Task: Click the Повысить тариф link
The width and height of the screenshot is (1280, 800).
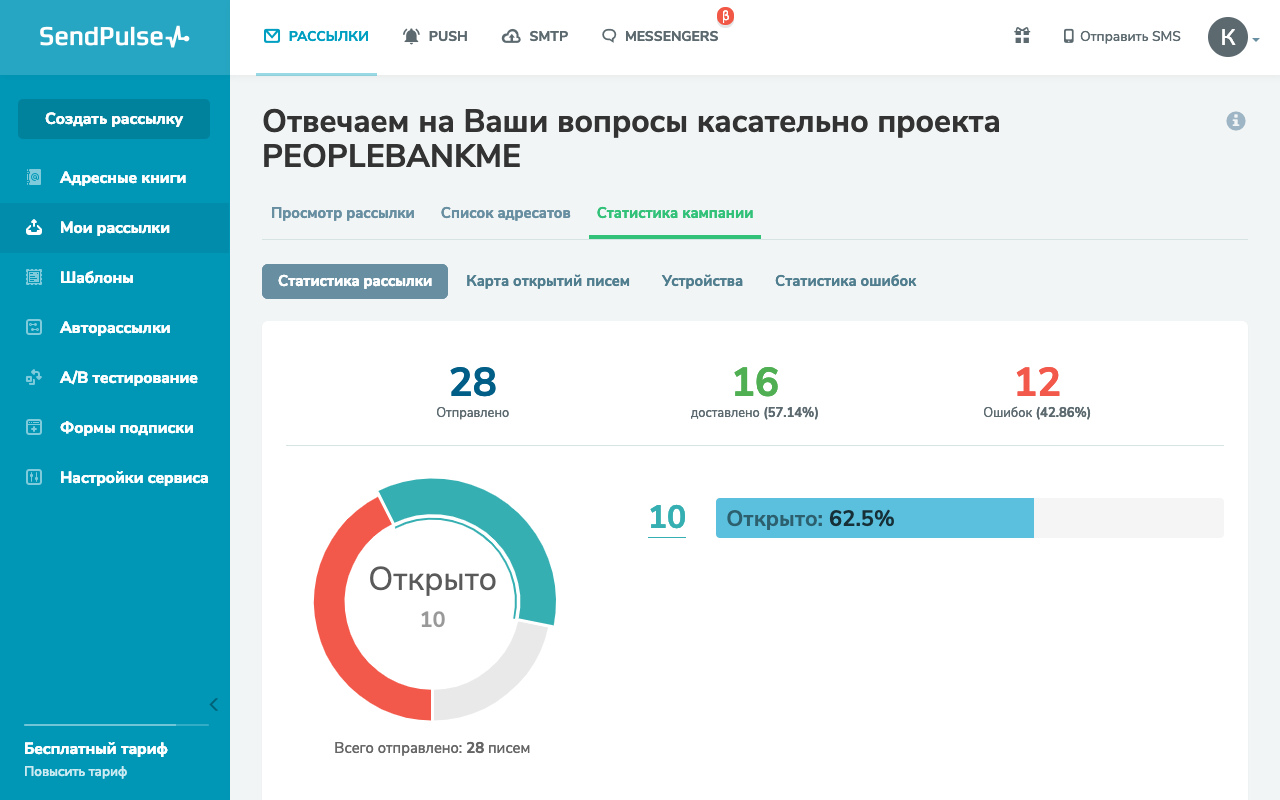Action: pyautogui.click(x=75, y=772)
